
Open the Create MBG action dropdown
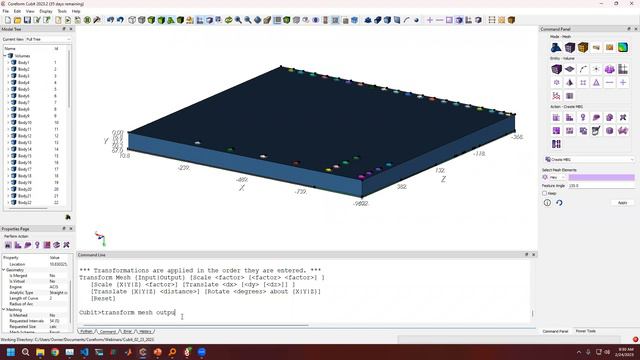pyautogui.click(x=589, y=159)
